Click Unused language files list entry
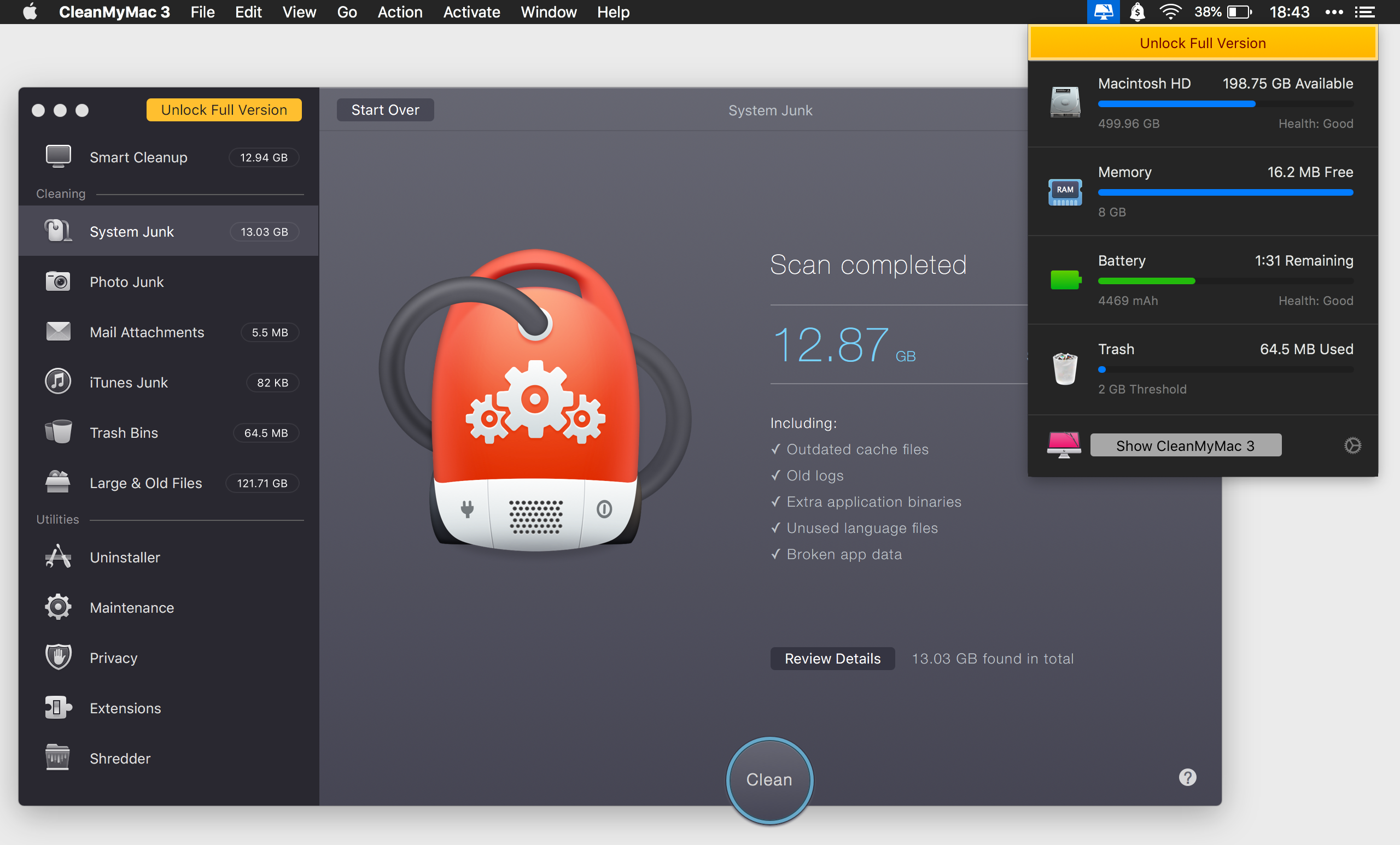This screenshot has width=1400, height=845. pyautogui.click(x=854, y=528)
